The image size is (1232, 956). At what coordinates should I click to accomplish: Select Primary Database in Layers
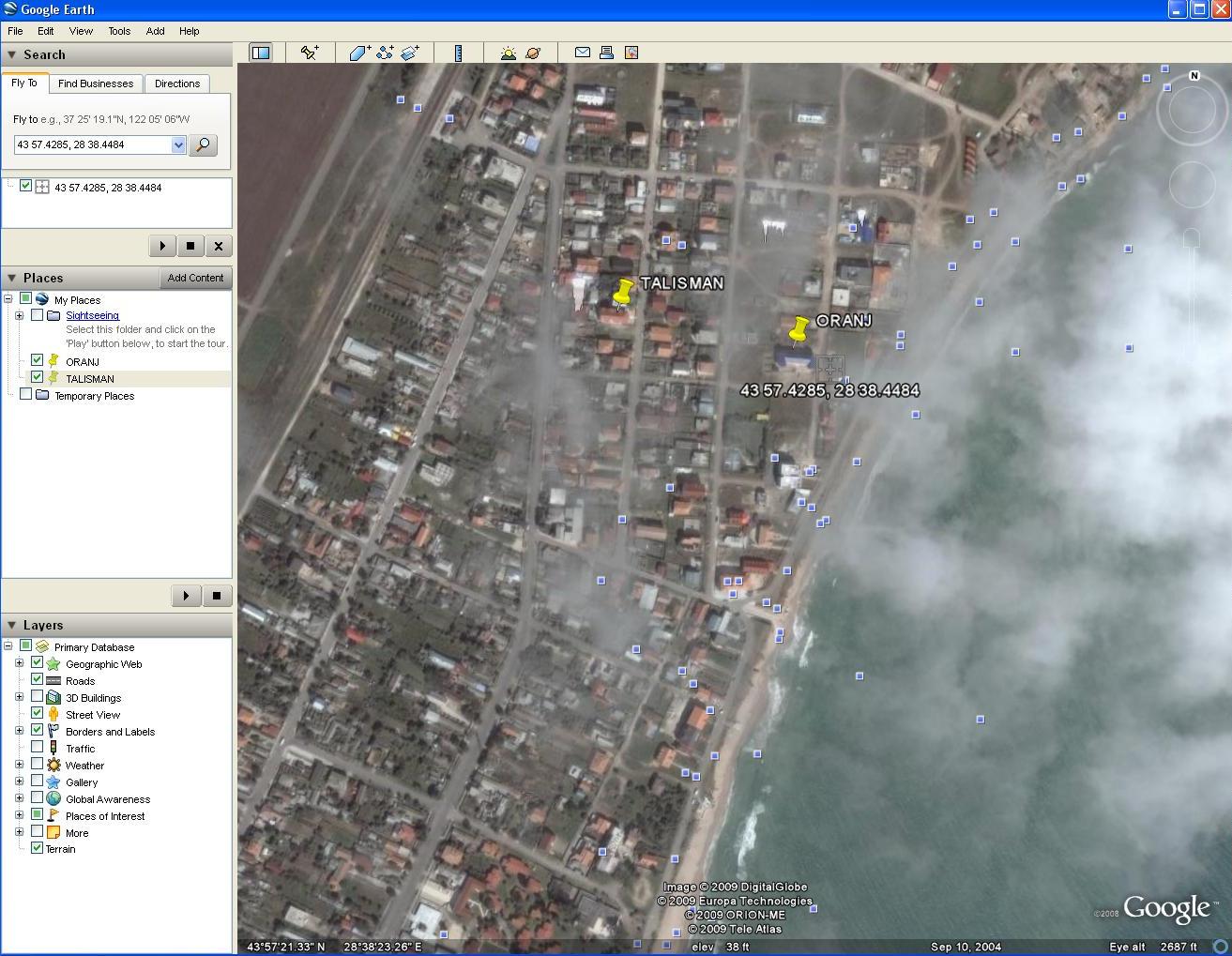pos(94,647)
